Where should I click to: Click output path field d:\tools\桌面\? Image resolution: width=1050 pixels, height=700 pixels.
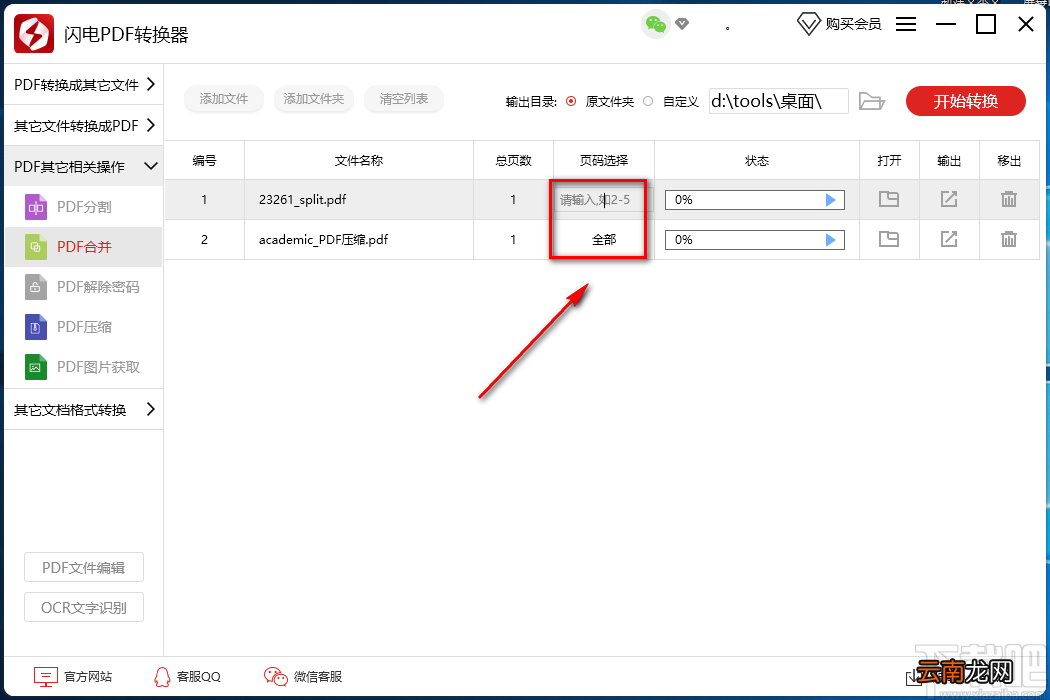(779, 101)
